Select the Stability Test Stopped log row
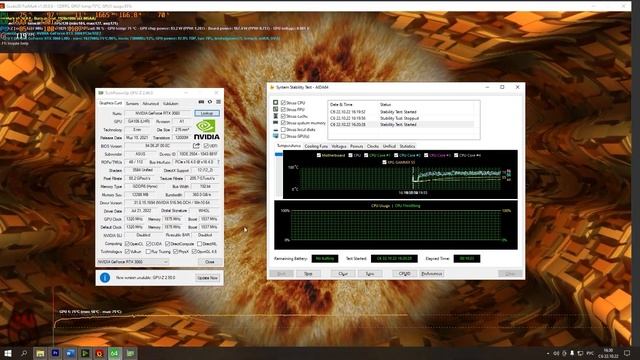 (x=402, y=118)
